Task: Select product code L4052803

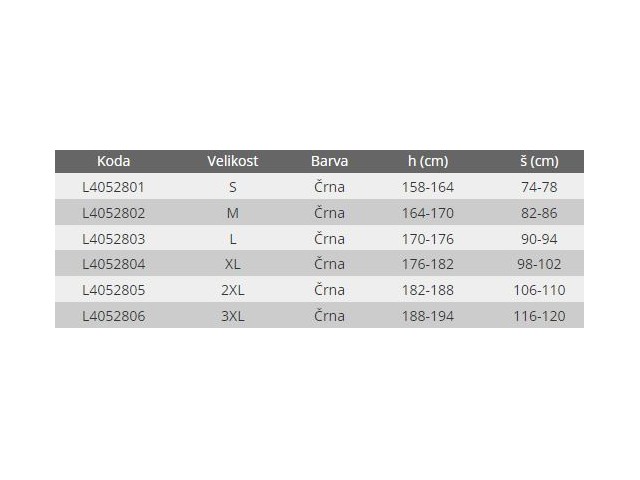Action: 113,239
